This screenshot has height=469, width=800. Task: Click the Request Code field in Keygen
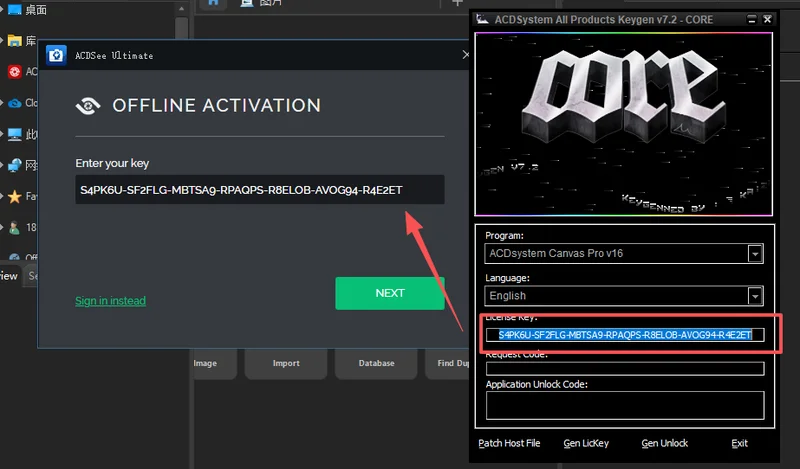coord(625,368)
